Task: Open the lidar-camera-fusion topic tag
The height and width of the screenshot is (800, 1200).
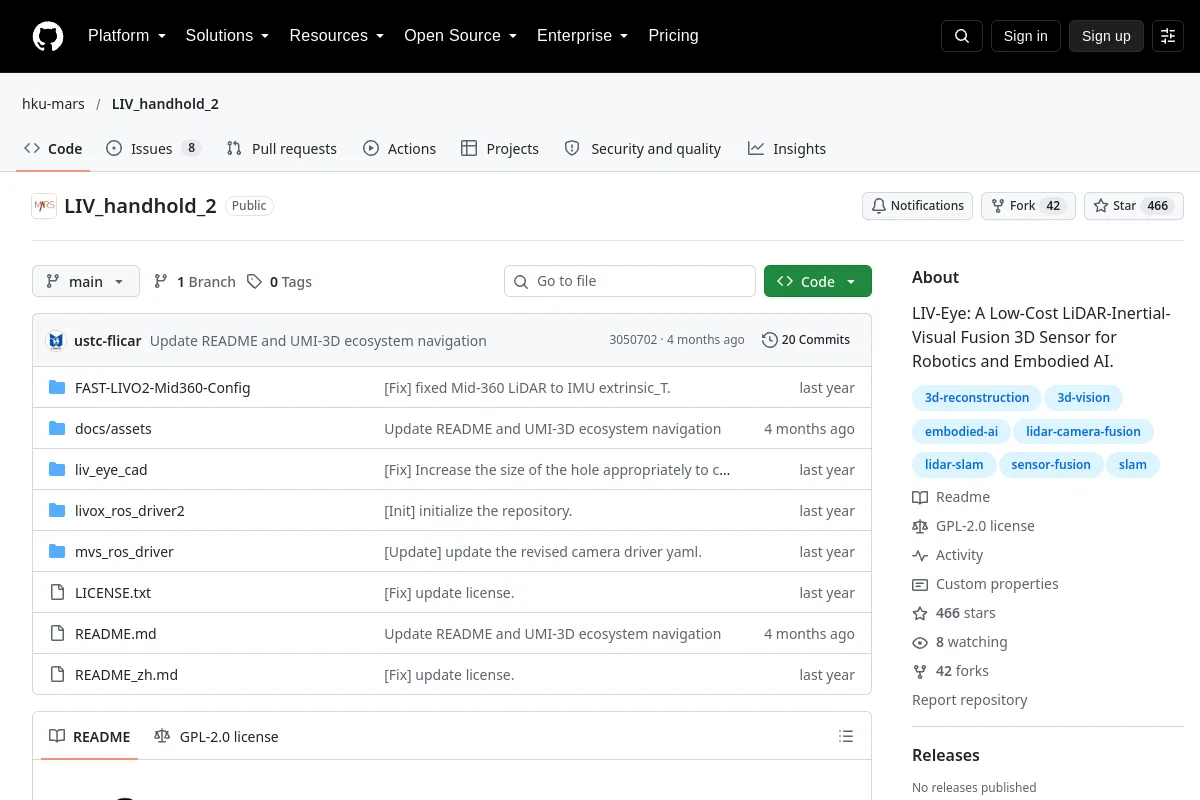Action: click(1084, 432)
